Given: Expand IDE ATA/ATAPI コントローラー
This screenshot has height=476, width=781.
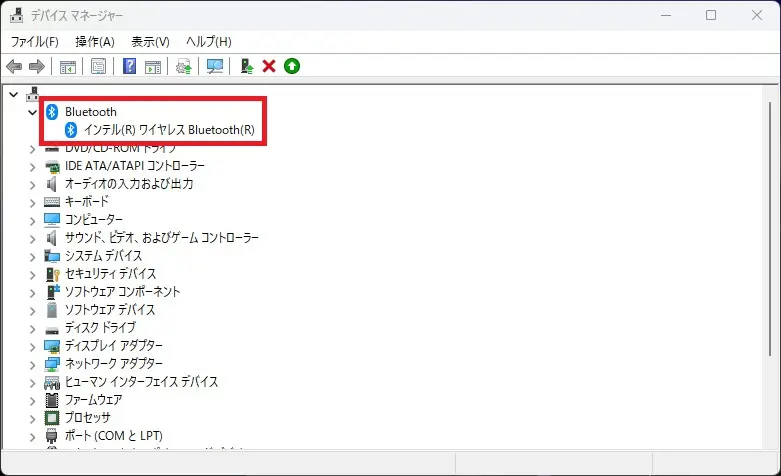Looking at the screenshot, I should 32,166.
